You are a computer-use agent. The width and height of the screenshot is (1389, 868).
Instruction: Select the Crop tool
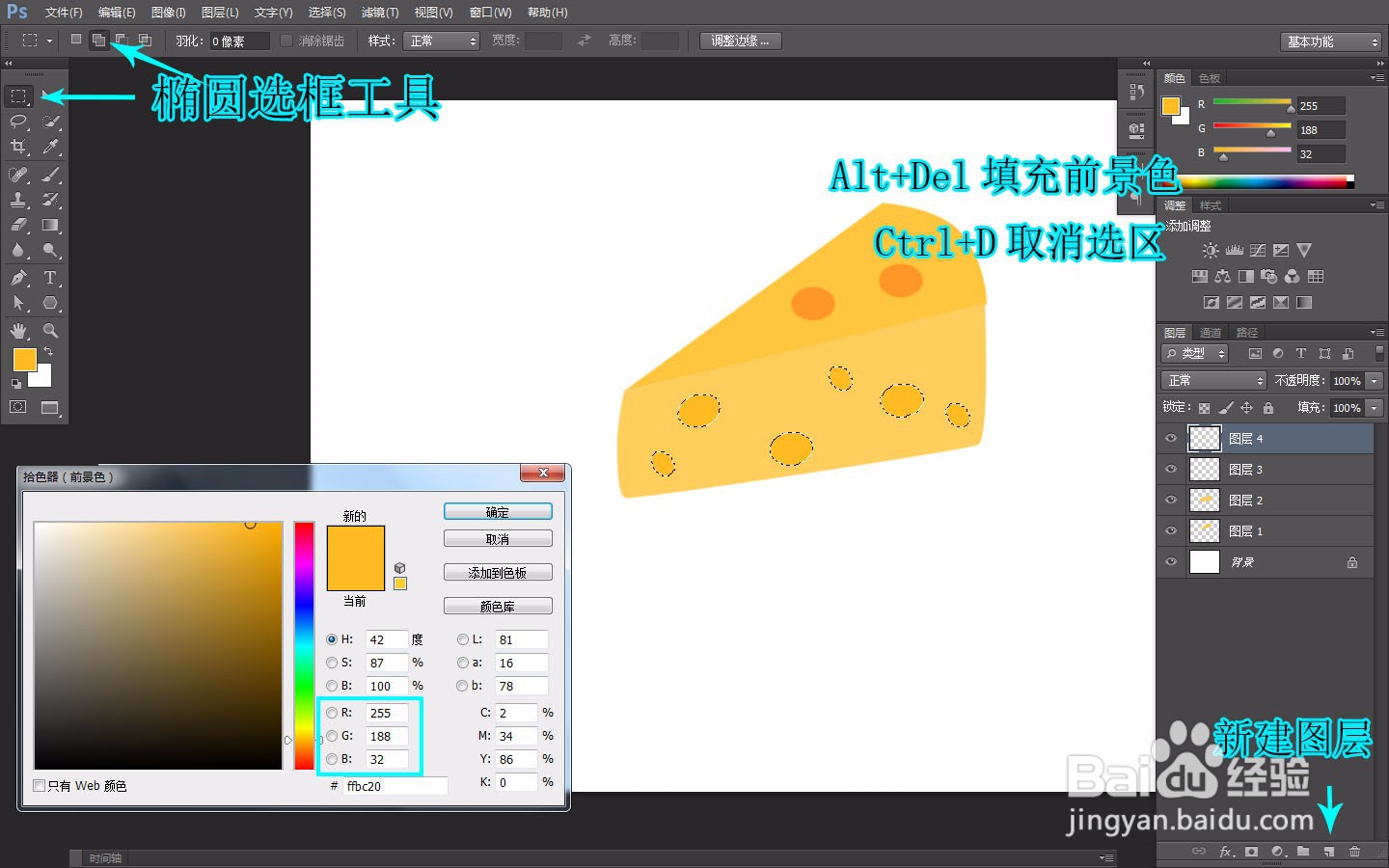(18, 147)
